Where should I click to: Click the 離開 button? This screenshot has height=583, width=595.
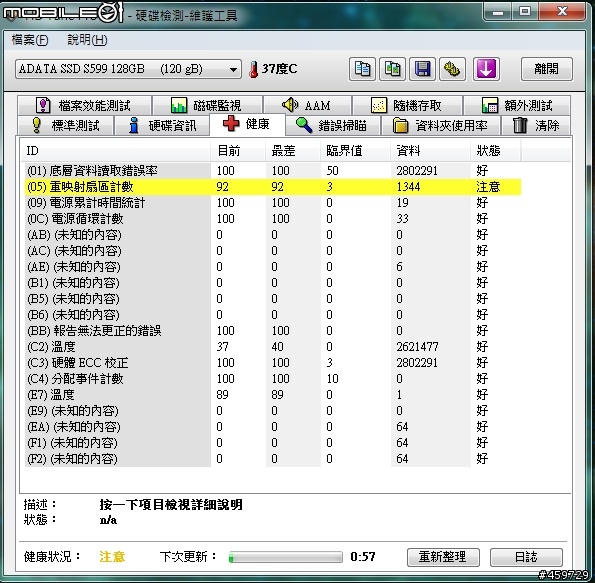pyautogui.click(x=546, y=69)
